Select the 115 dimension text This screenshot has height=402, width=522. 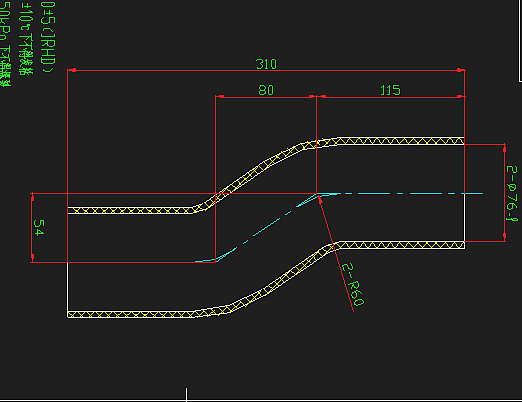390,90
